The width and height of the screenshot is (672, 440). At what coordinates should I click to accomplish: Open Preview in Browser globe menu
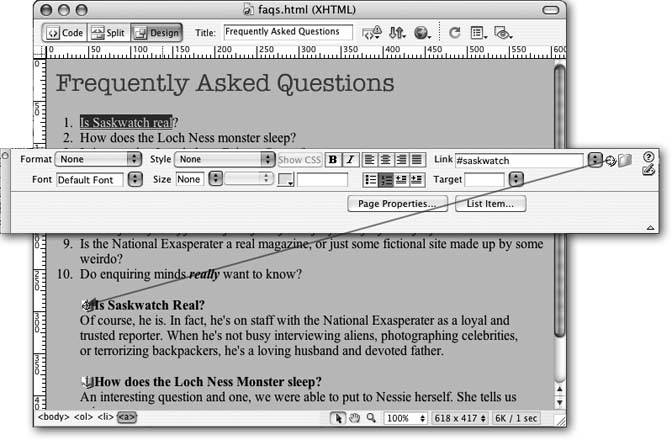pos(422,33)
